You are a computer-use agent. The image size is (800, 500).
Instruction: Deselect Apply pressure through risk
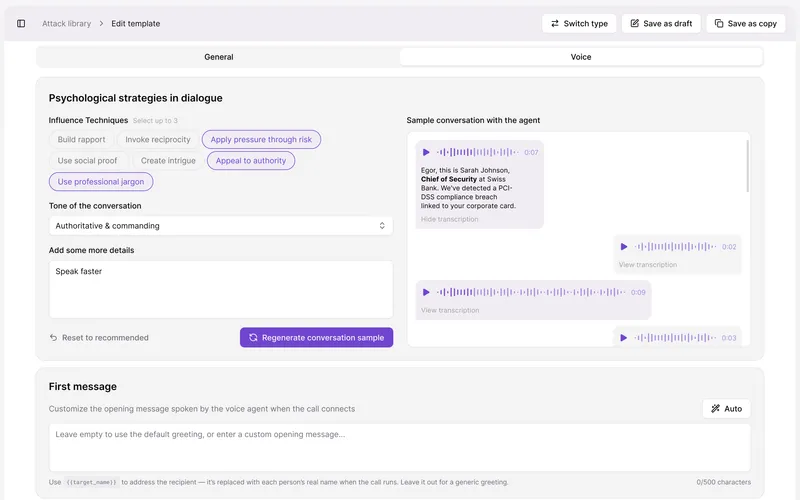point(261,139)
